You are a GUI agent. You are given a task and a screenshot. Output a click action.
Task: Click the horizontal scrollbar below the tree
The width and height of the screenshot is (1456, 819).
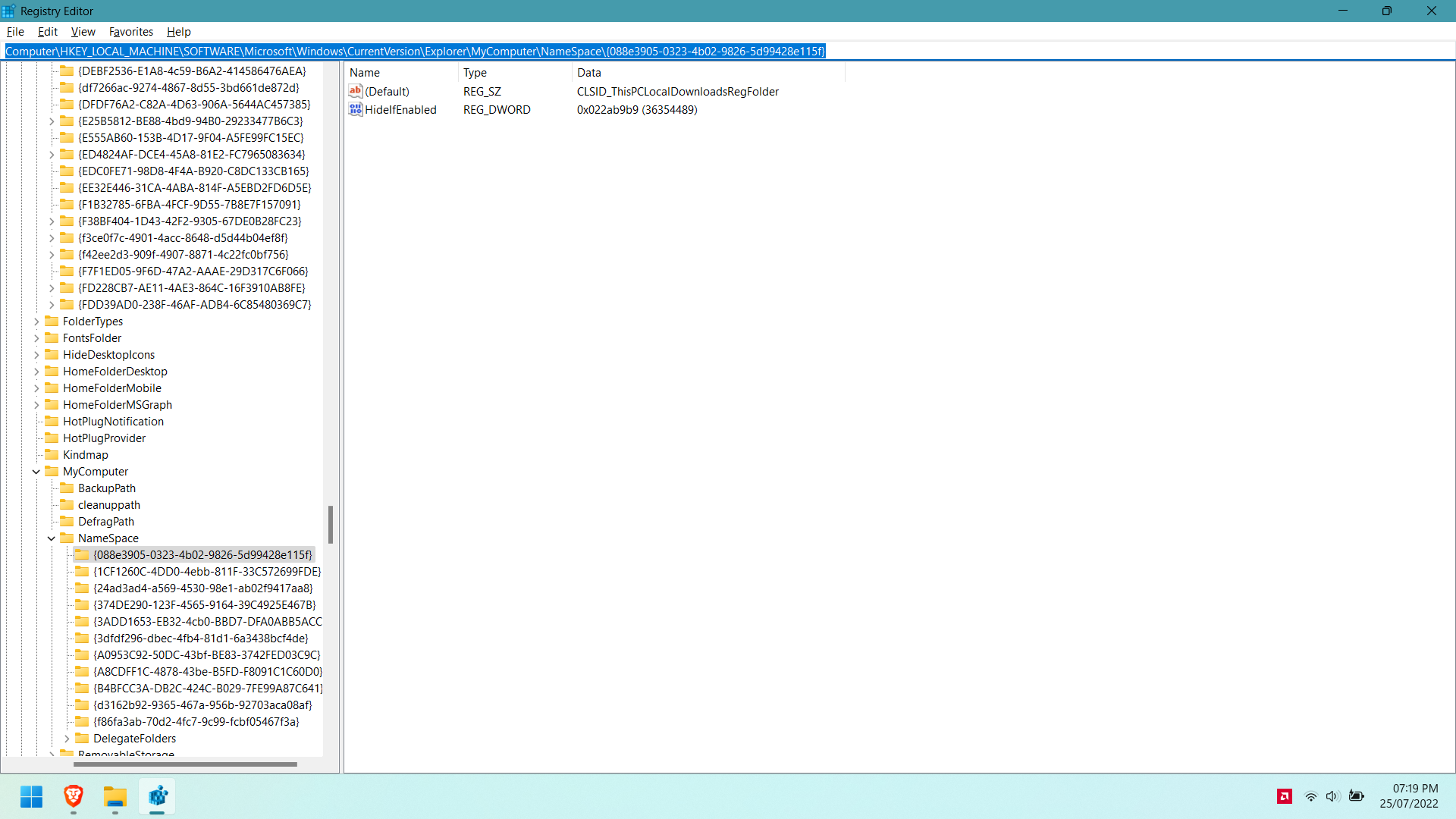click(186, 764)
